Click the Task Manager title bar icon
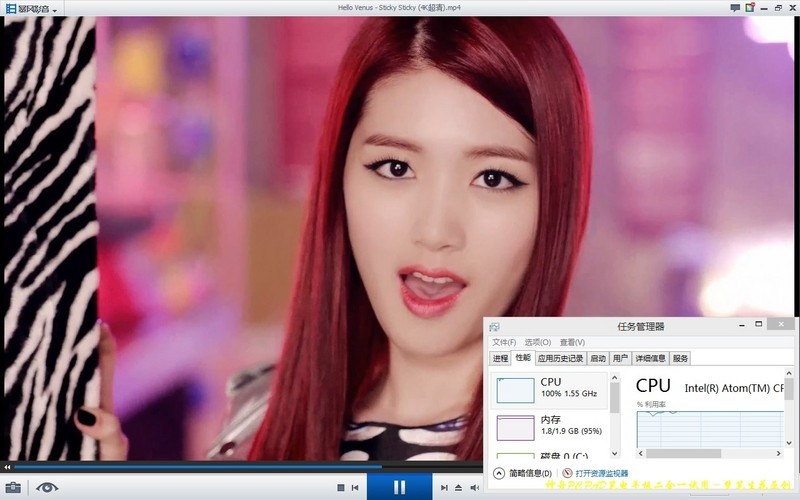The image size is (800, 500). coord(494,327)
